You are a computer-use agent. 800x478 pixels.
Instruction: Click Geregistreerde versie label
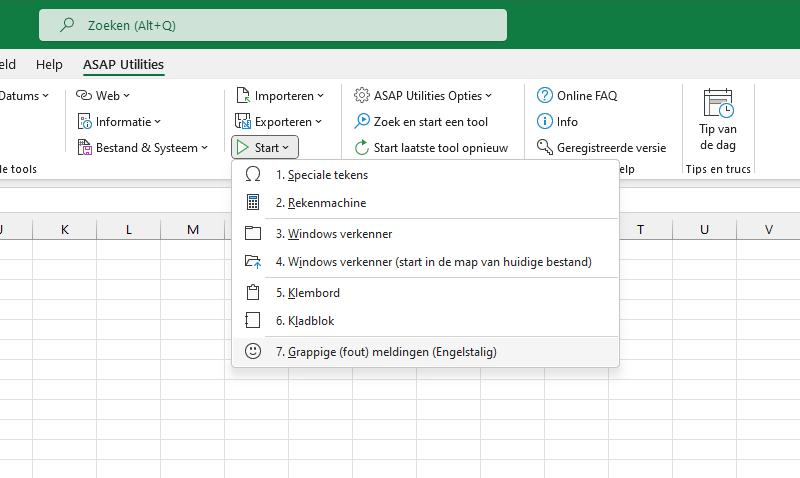coord(611,147)
